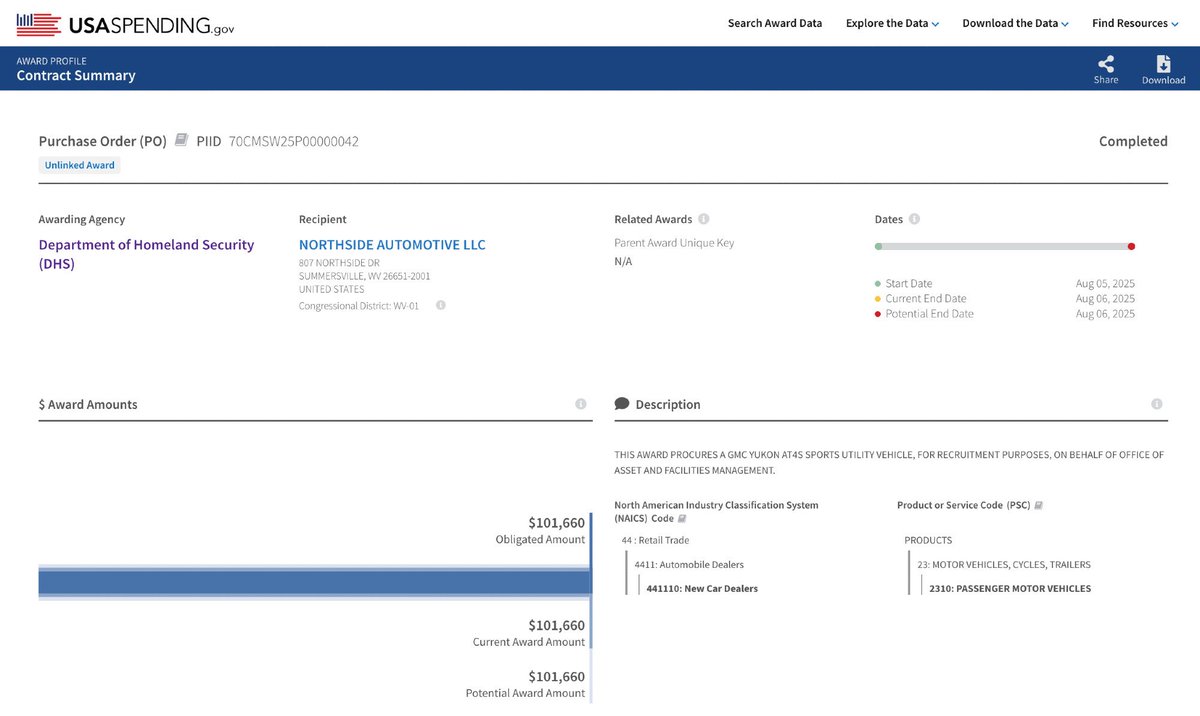Open glossary icon next to Purchase Order (PO)

pos(181,140)
